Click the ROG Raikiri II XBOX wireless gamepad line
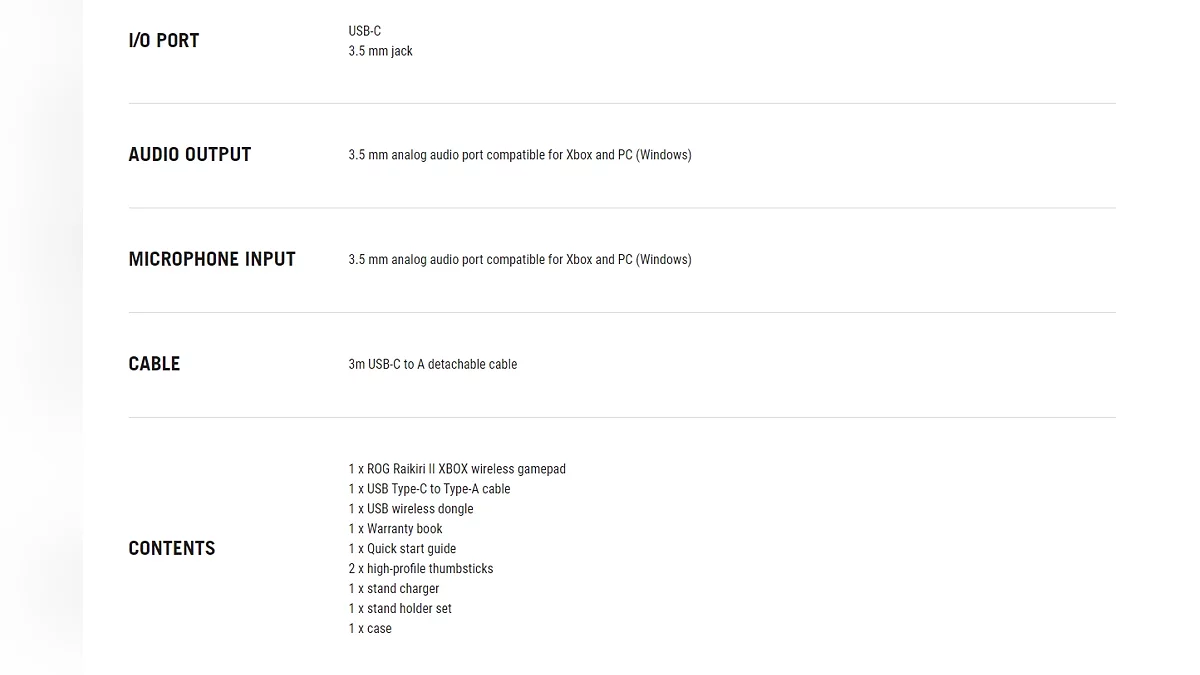Image resolution: width=1200 pixels, height=675 pixels. (x=457, y=469)
